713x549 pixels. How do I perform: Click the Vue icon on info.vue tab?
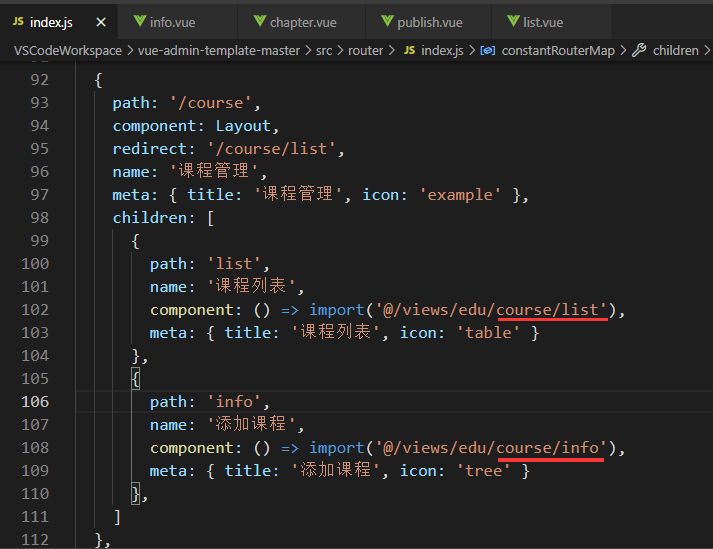pos(140,21)
